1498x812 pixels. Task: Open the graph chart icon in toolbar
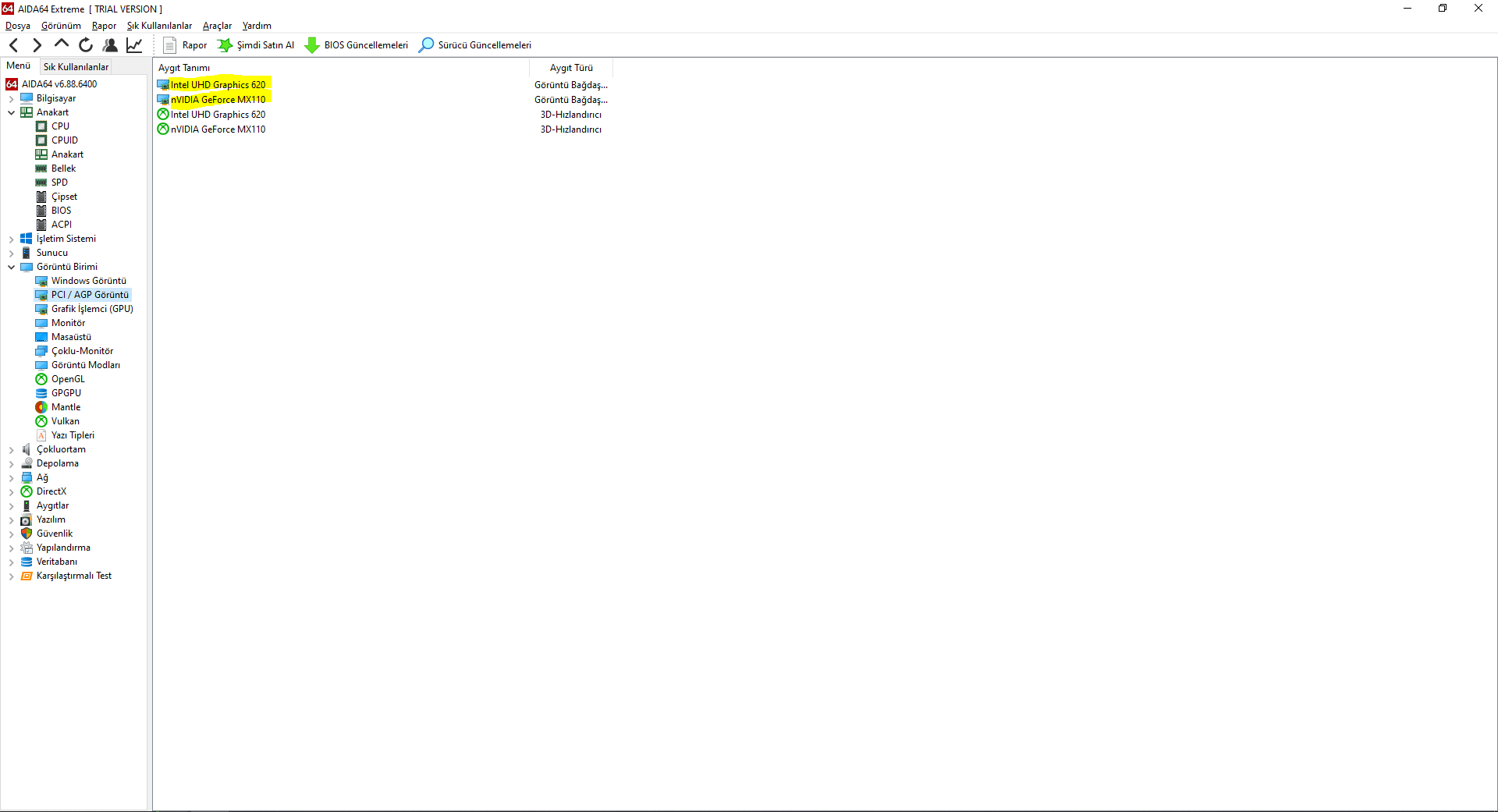coord(134,45)
